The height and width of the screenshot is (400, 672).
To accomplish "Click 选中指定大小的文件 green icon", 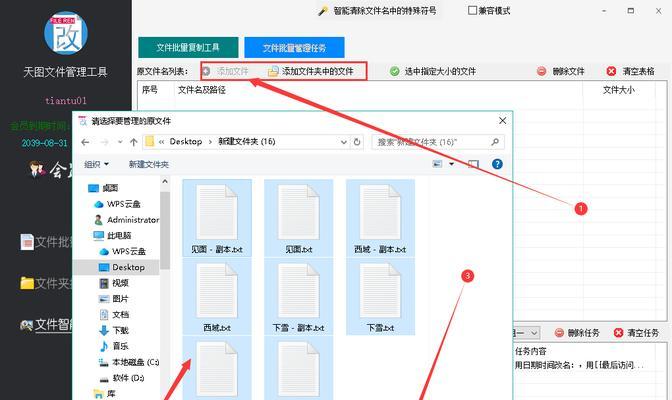I will tap(395, 72).
